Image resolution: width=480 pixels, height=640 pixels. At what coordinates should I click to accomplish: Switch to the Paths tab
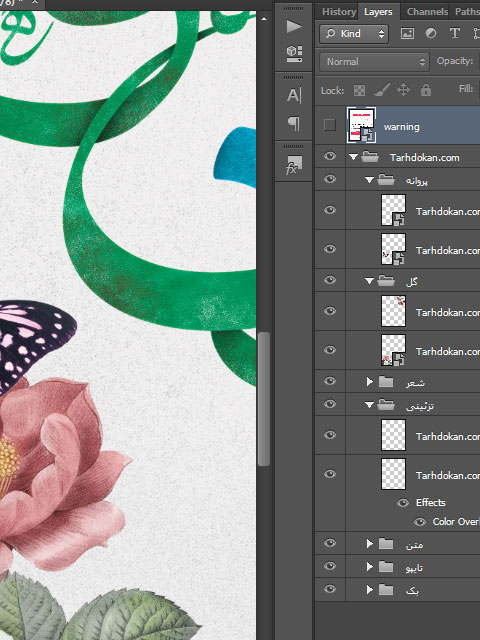467,11
